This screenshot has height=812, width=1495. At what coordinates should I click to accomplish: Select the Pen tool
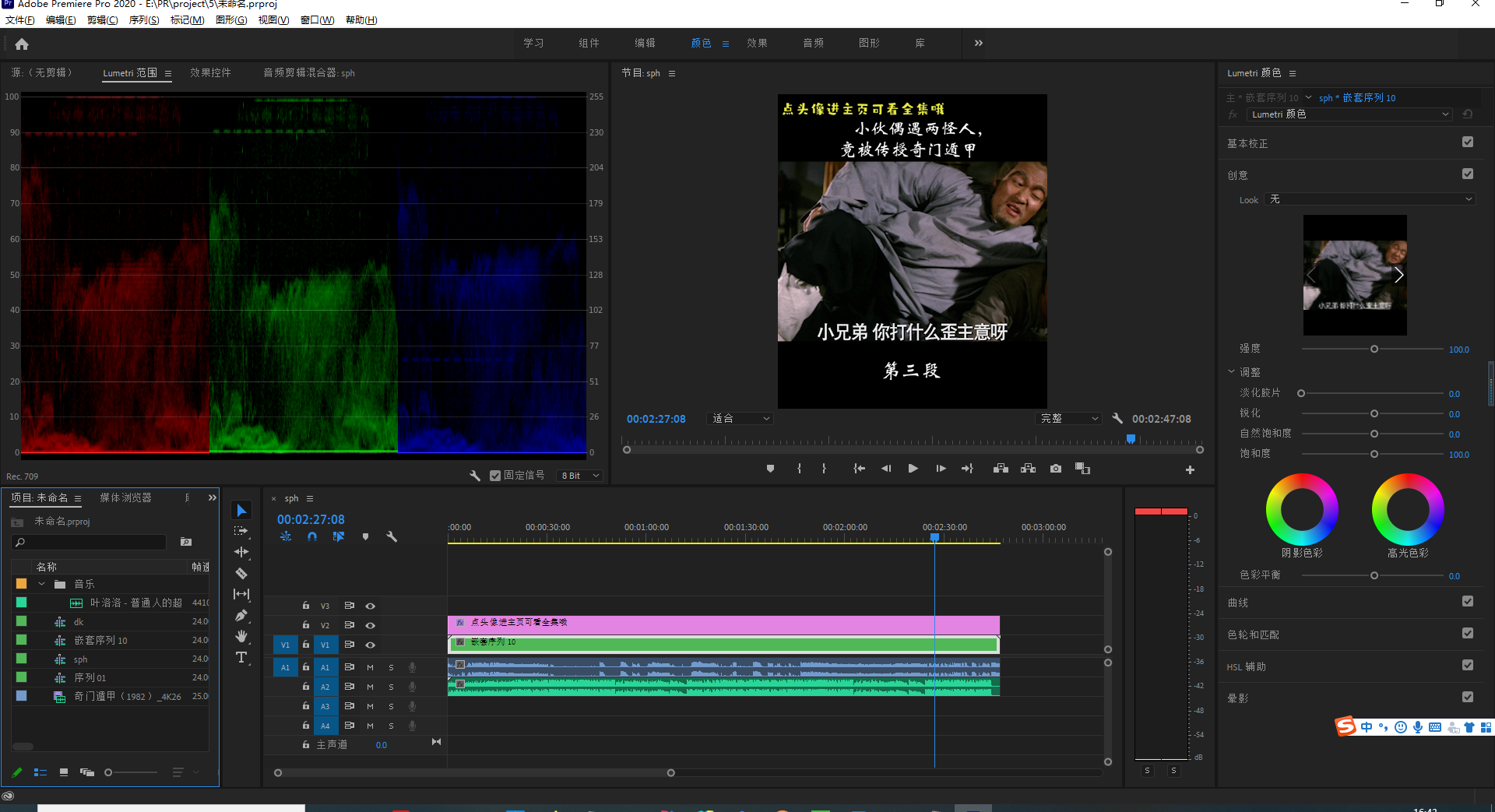tap(241, 616)
